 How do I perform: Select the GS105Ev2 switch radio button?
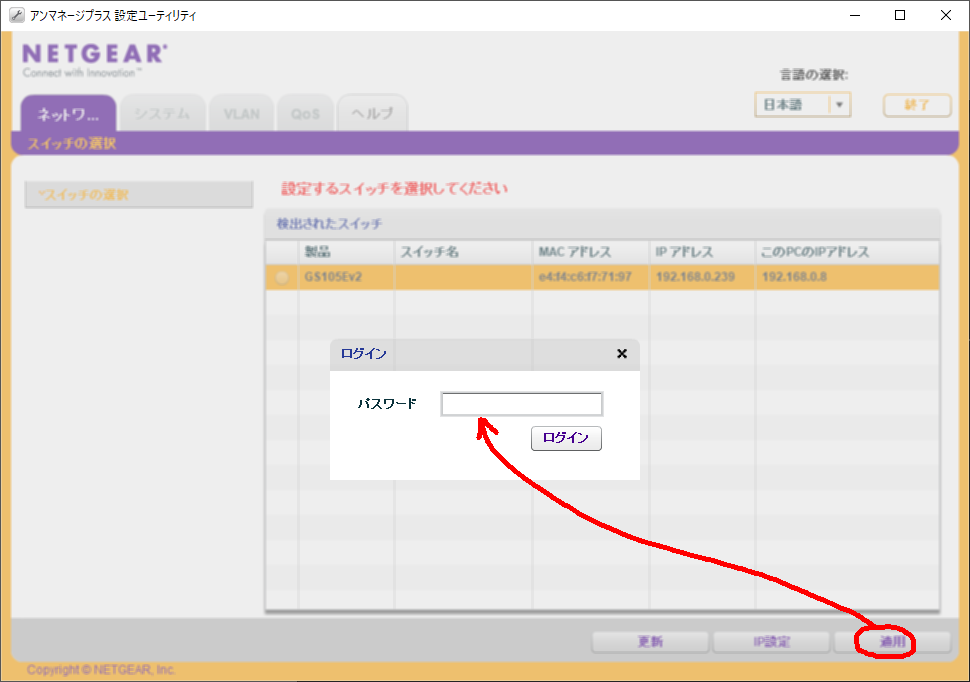282,277
